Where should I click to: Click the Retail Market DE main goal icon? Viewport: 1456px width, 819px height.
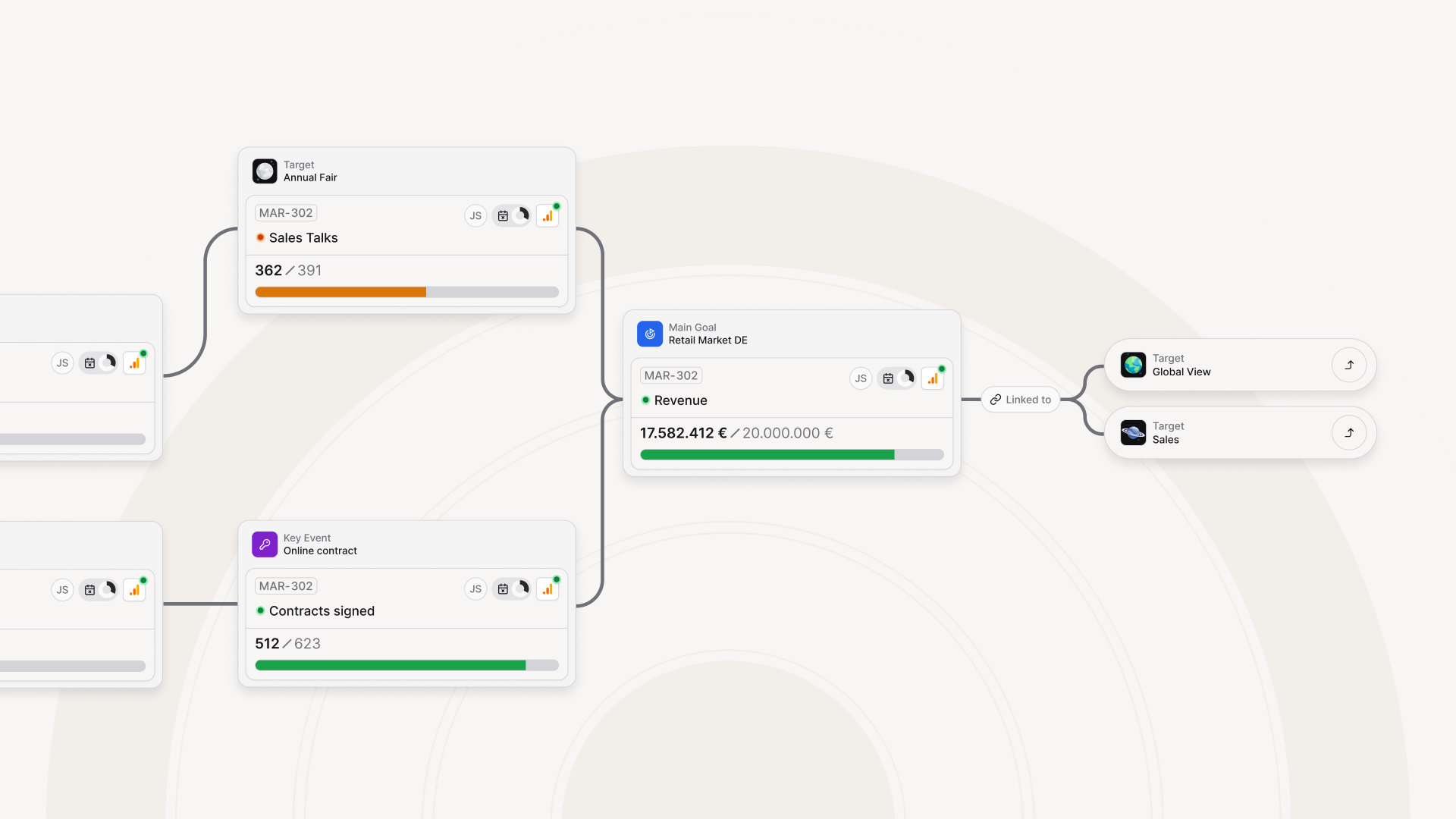click(650, 334)
